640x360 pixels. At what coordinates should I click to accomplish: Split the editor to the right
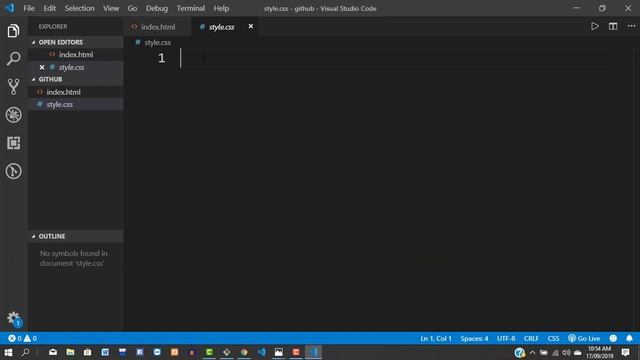pyautogui.click(x=613, y=27)
